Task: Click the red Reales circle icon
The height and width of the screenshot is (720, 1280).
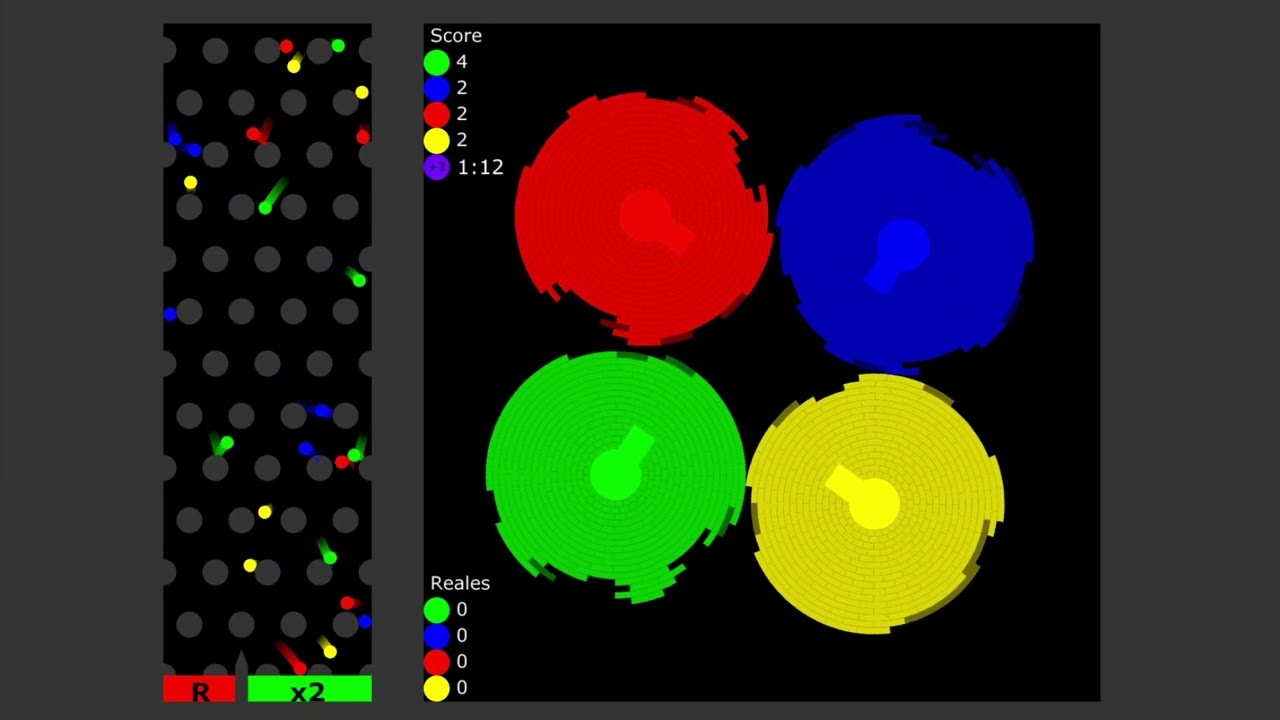Action: [437, 662]
